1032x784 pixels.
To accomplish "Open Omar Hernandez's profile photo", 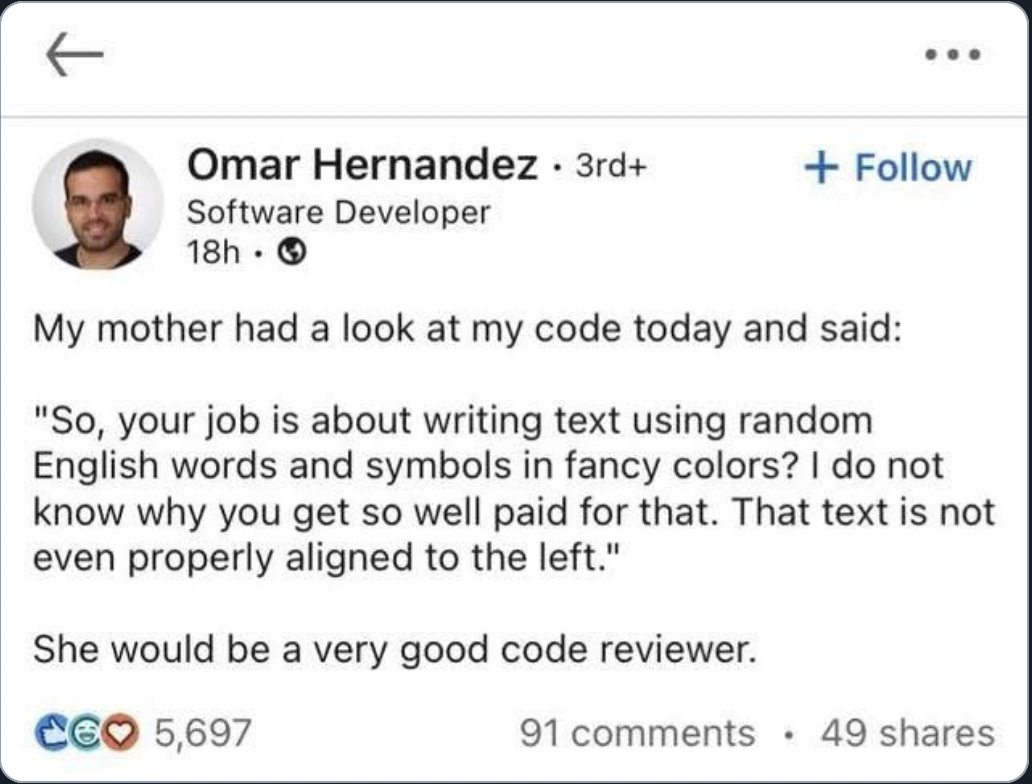I will pos(97,203).
